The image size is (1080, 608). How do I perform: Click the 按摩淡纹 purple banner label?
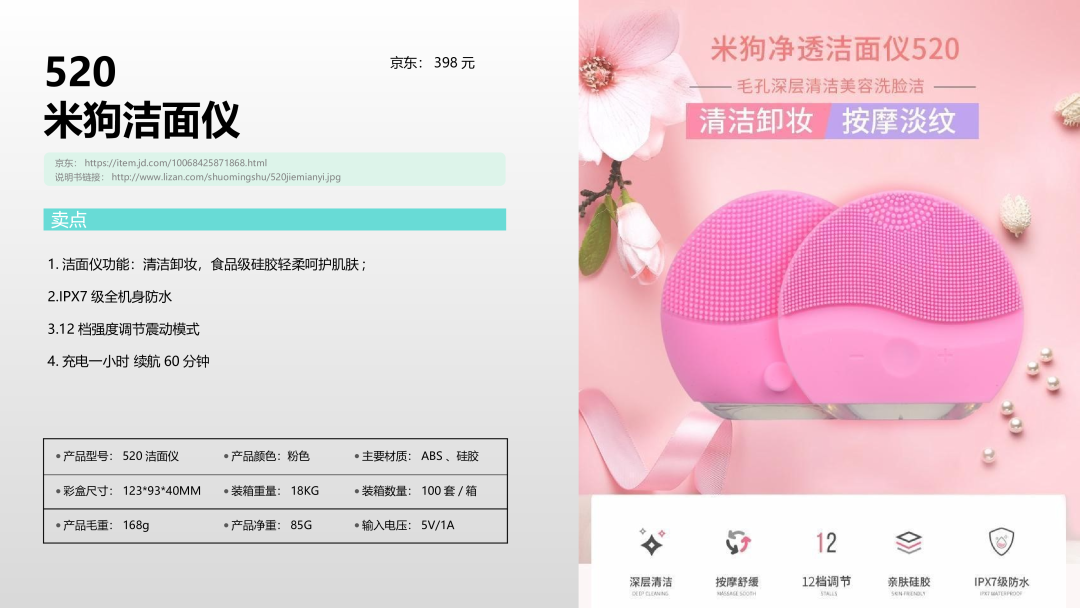(900, 121)
